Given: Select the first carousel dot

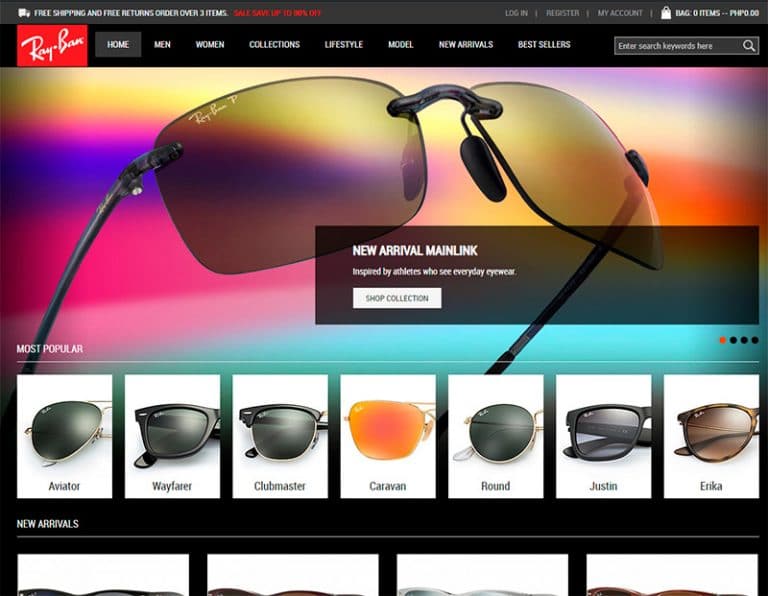Looking at the screenshot, I should click(722, 340).
